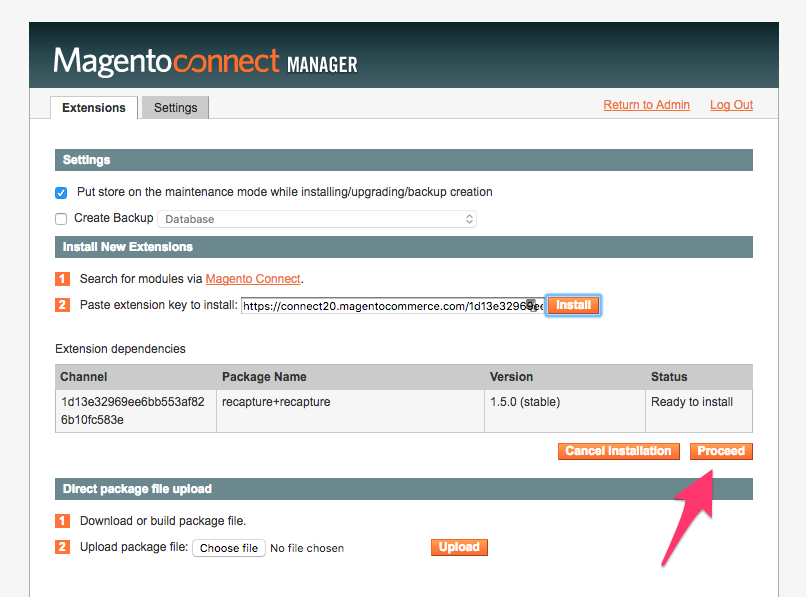Click the orange Install button

(573, 305)
